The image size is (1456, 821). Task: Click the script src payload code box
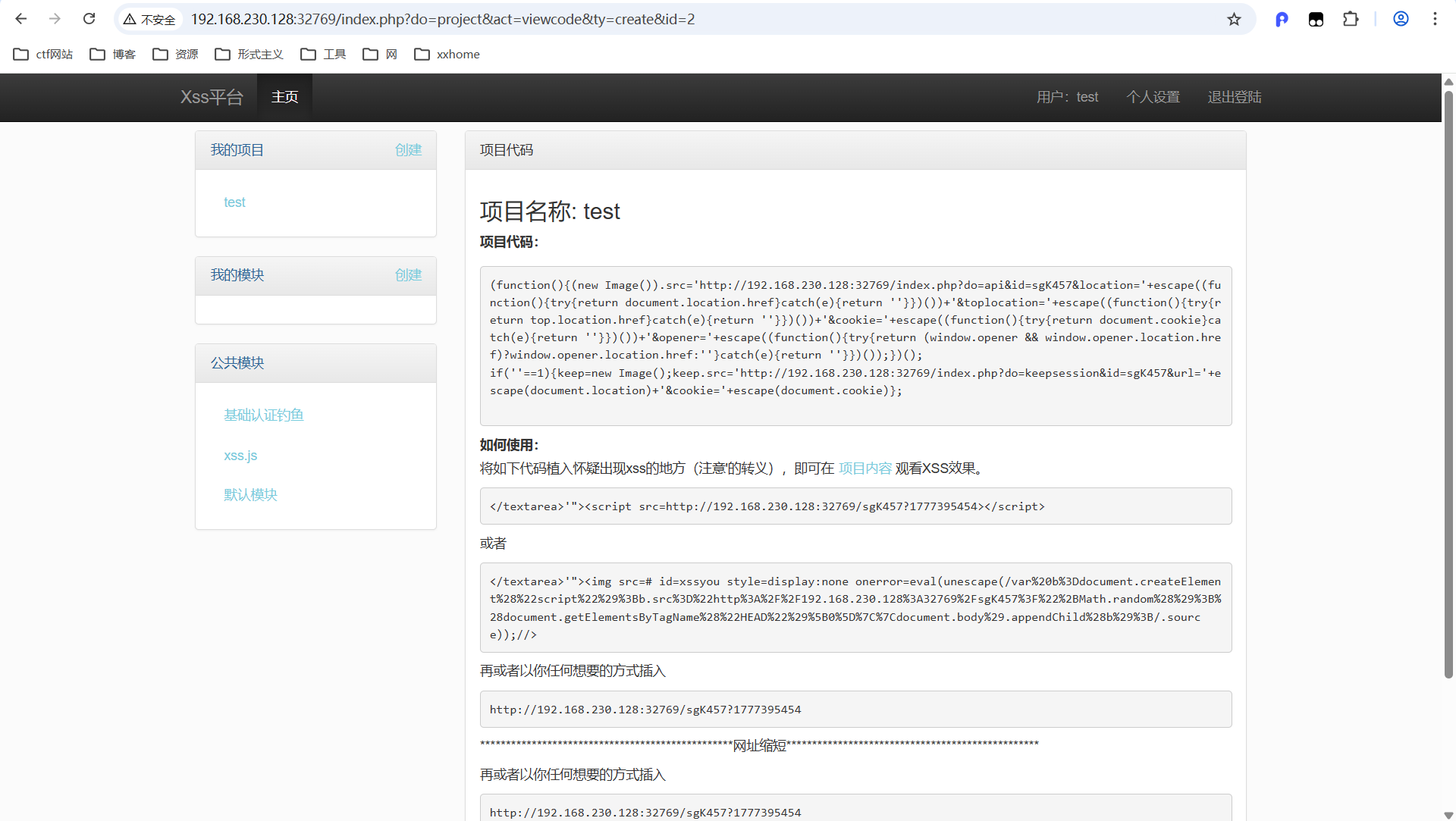(855, 506)
